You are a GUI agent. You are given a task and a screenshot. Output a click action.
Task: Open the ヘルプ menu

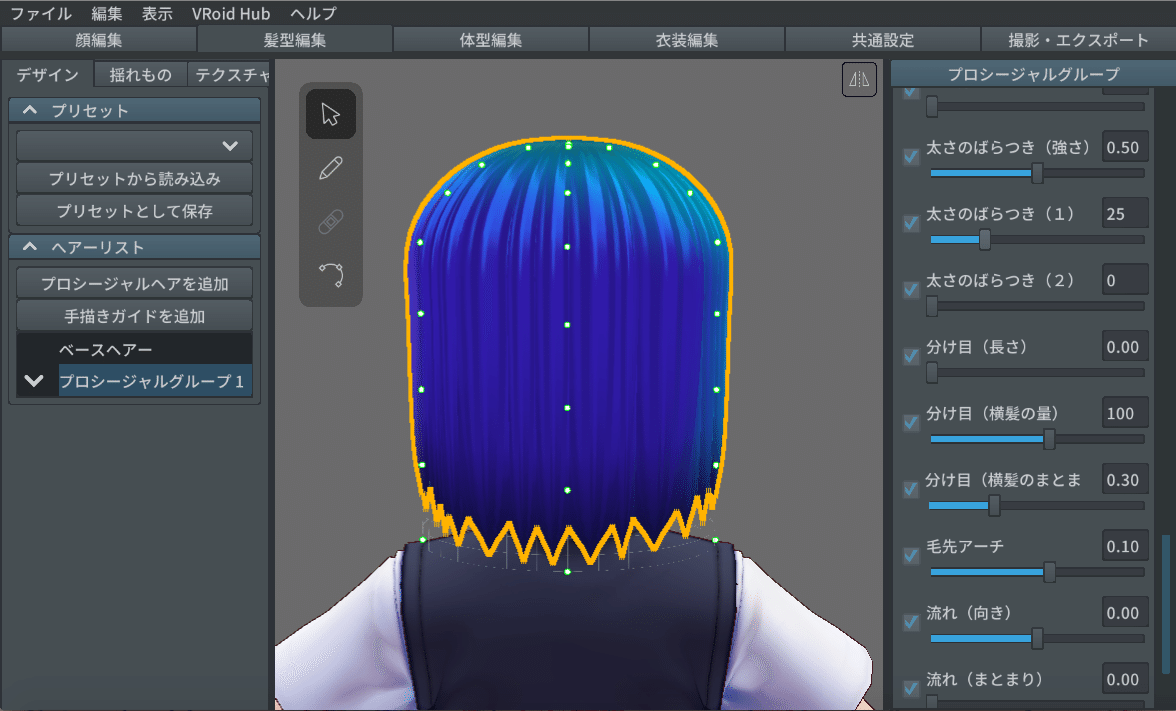[314, 14]
